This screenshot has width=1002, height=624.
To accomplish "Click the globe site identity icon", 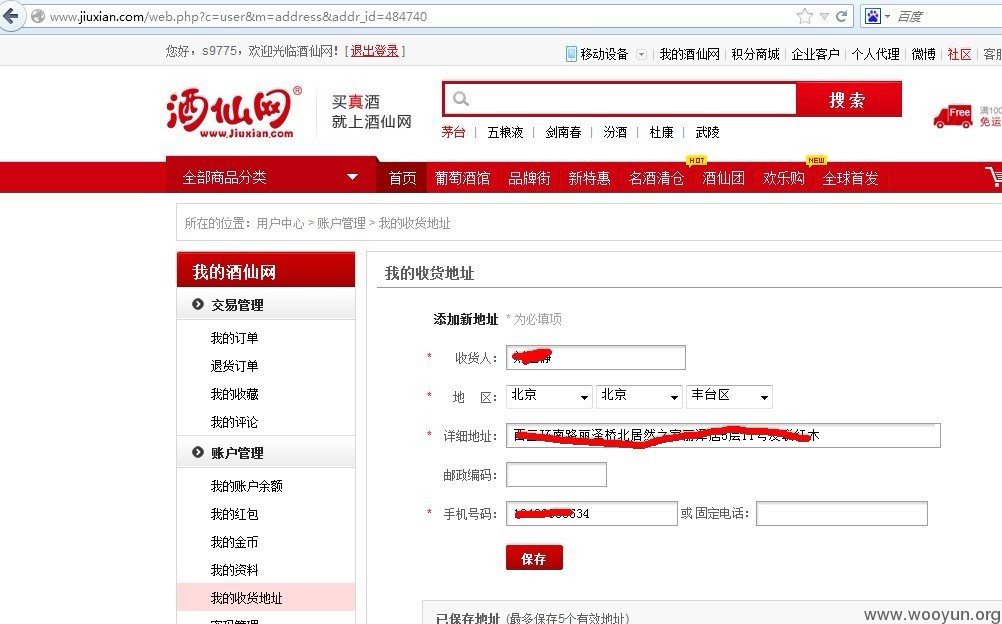I will click(x=38, y=16).
